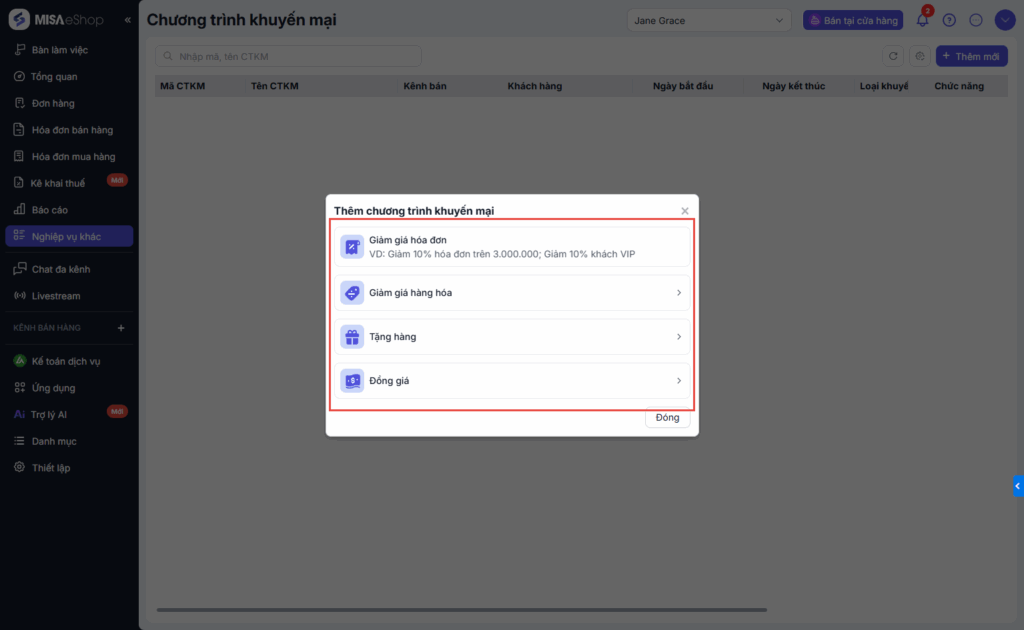The height and width of the screenshot is (630, 1024).
Task: Open the notifications bell
Action: pos(922,20)
